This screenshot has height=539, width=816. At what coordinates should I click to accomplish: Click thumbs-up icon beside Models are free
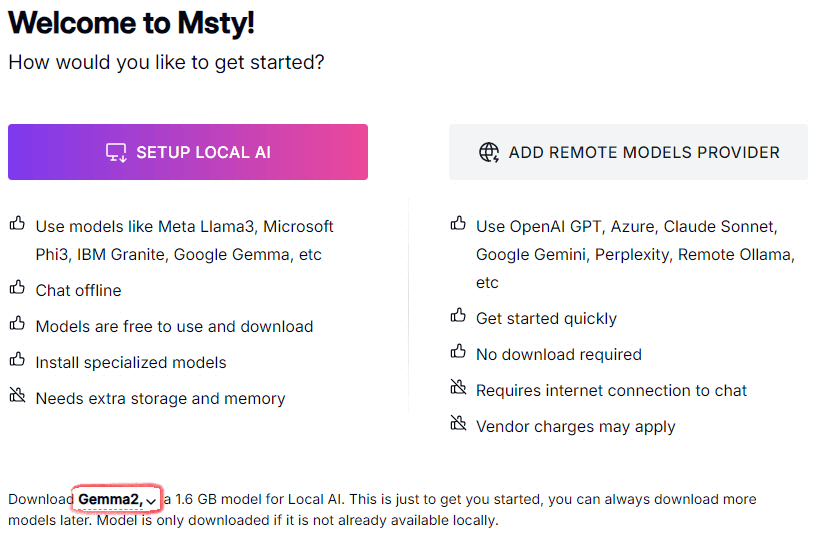click(17, 325)
